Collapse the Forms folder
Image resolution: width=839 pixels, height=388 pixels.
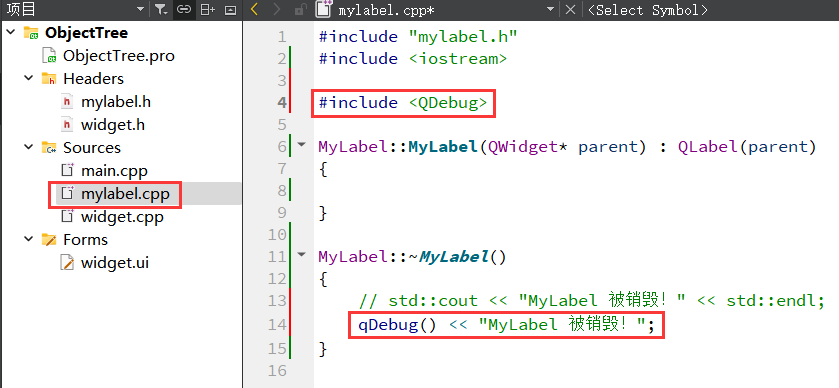pos(28,239)
